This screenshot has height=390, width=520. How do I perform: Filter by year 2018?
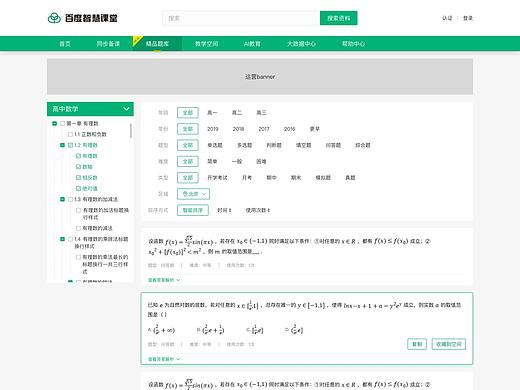(x=238, y=129)
